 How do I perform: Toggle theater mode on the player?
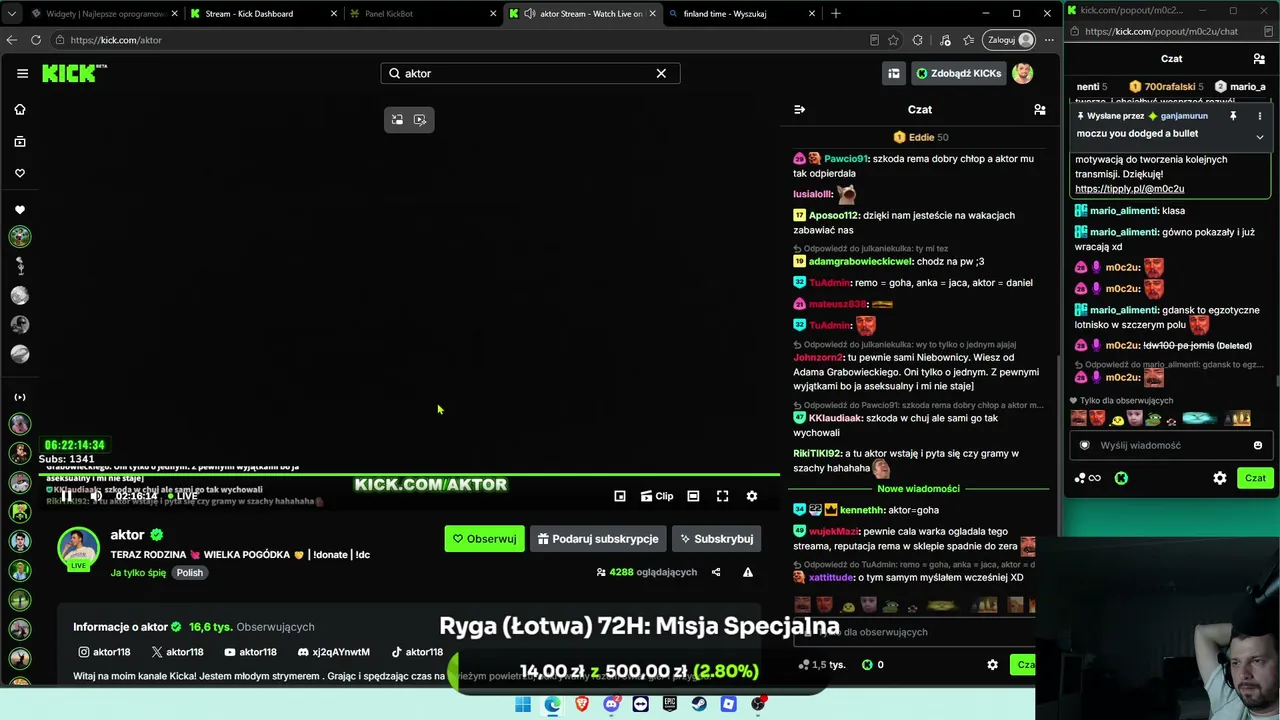[x=693, y=496]
